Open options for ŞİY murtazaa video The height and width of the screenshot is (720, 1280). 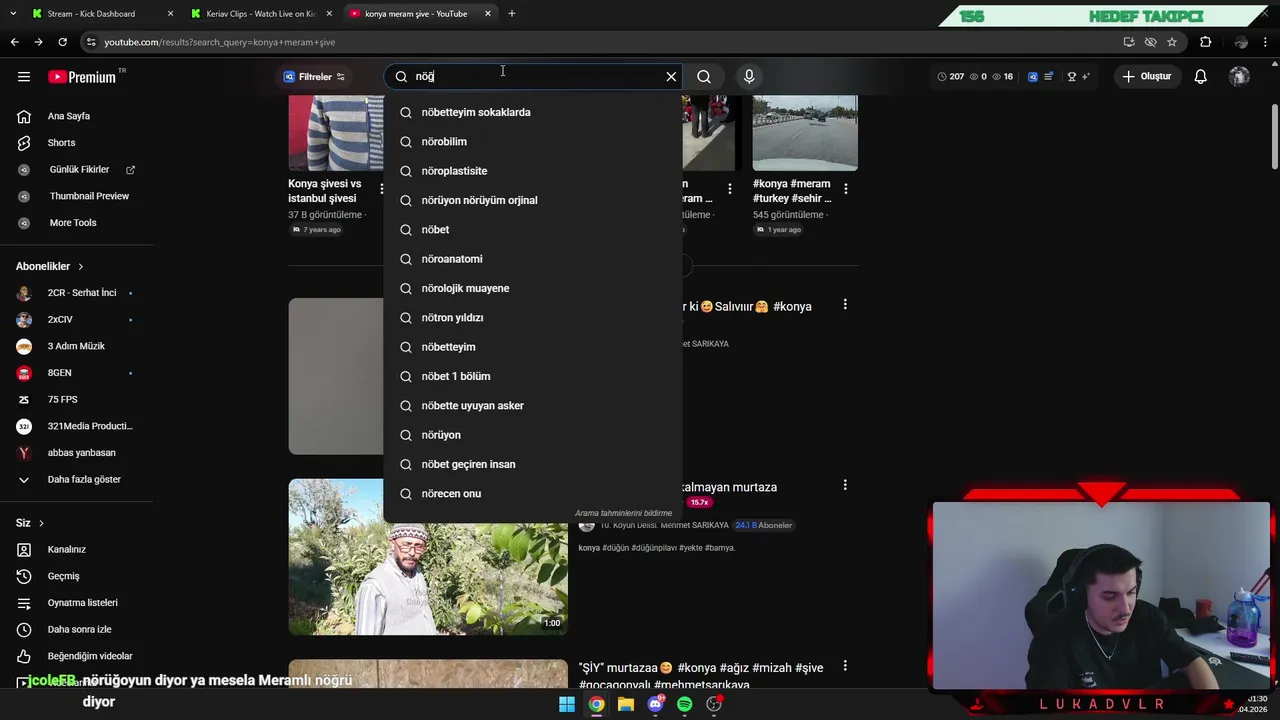[x=845, y=666]
